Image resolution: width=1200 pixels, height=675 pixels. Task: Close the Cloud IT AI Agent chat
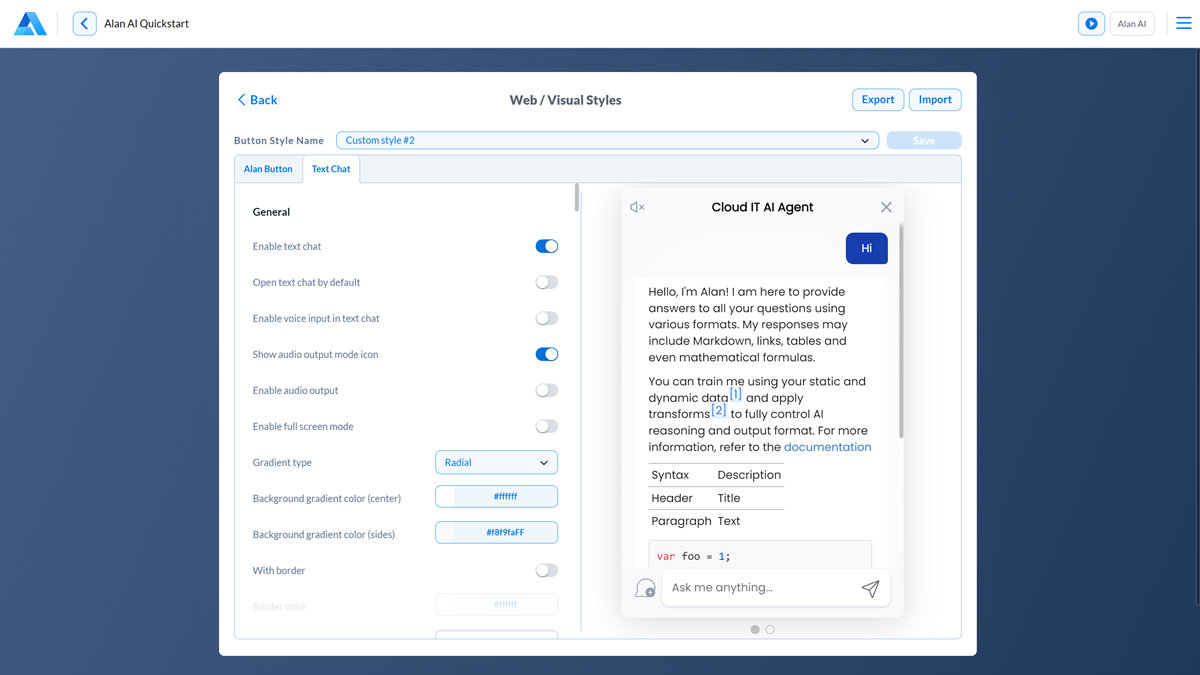coord(886,207)
